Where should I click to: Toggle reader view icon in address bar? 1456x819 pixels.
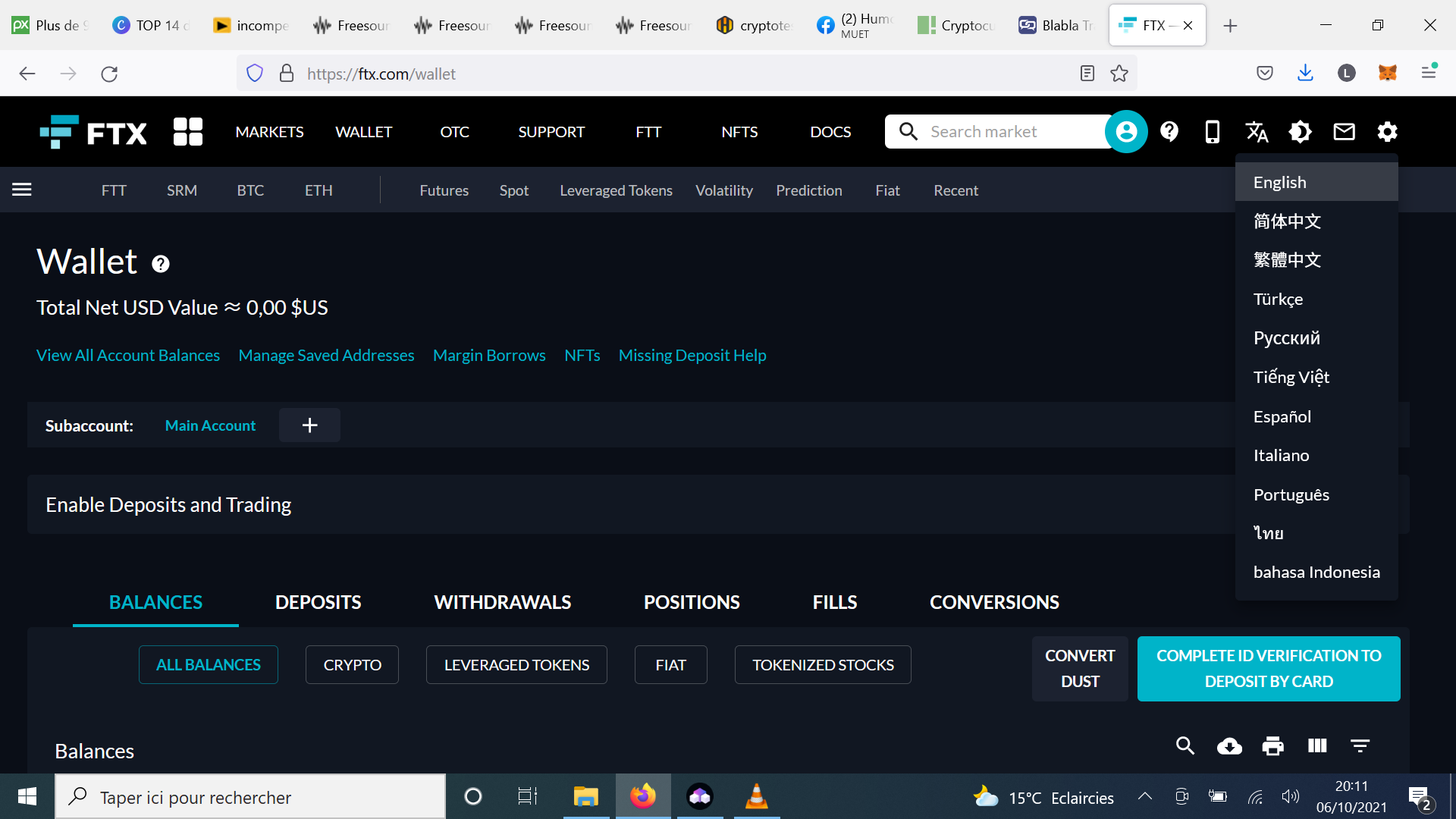point(1087,74)
